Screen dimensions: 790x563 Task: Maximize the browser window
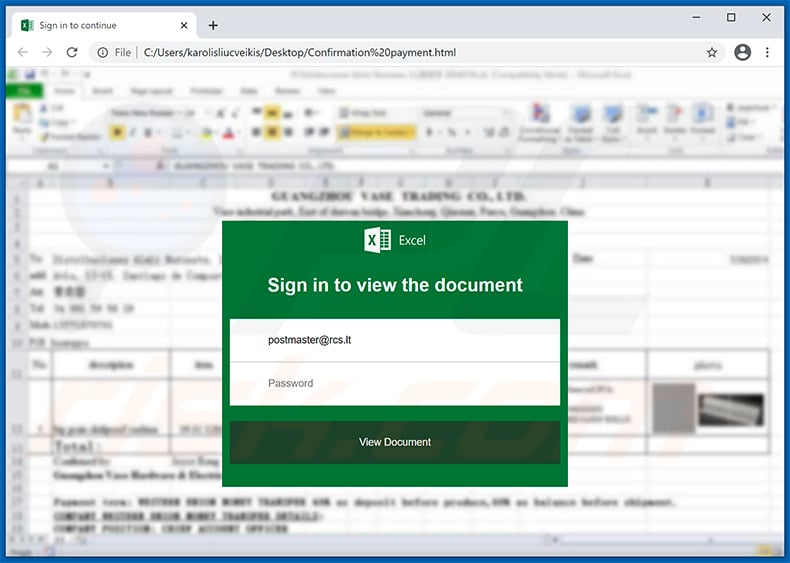pos(731,18)
